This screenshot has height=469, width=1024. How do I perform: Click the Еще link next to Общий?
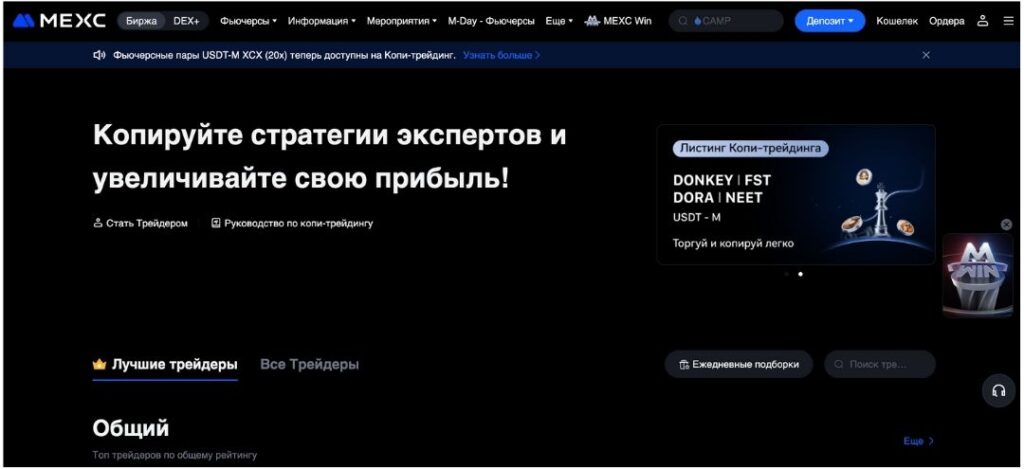tap(918, 441)
